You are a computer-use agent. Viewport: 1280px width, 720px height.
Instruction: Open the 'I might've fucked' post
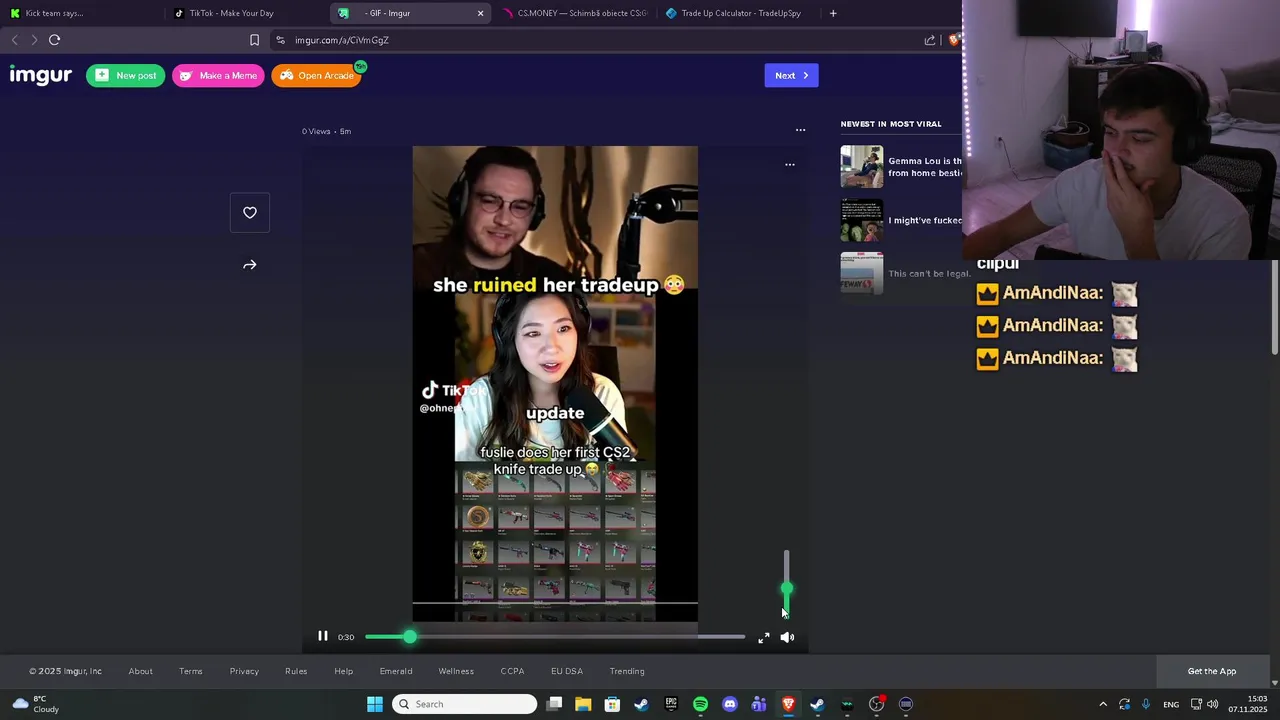coord(925,220)
